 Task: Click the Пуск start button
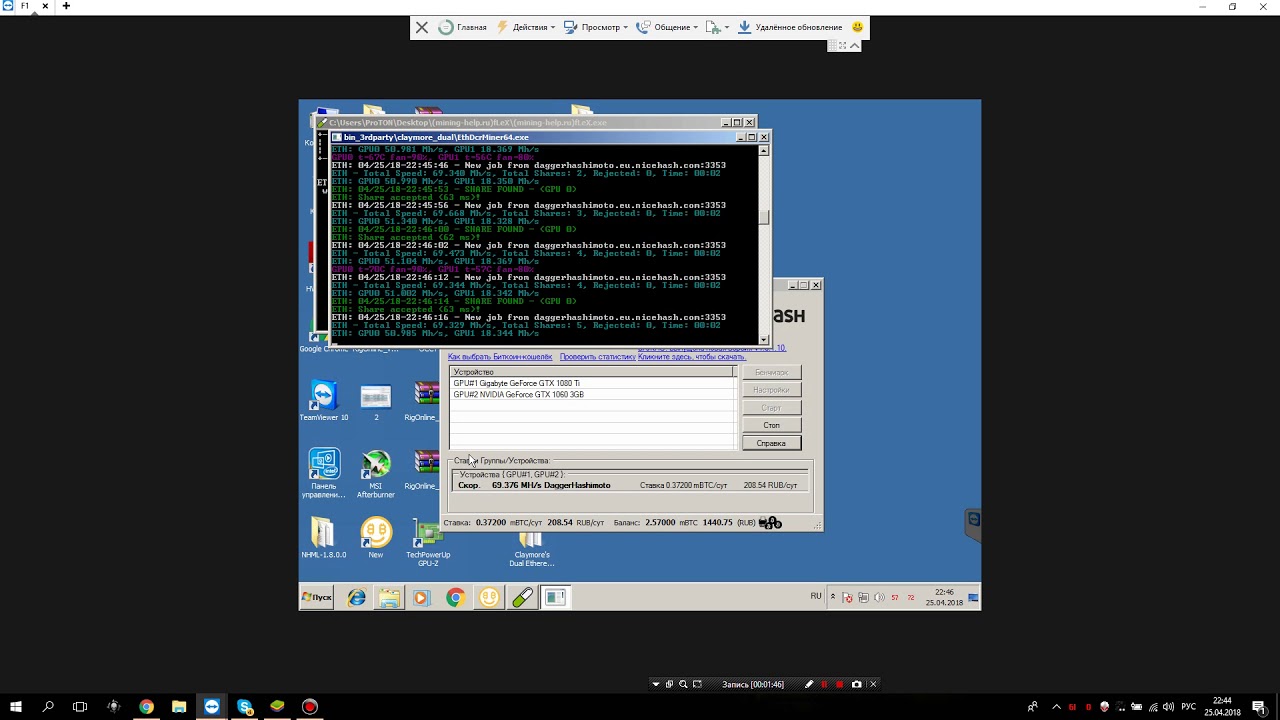[317, 598]
